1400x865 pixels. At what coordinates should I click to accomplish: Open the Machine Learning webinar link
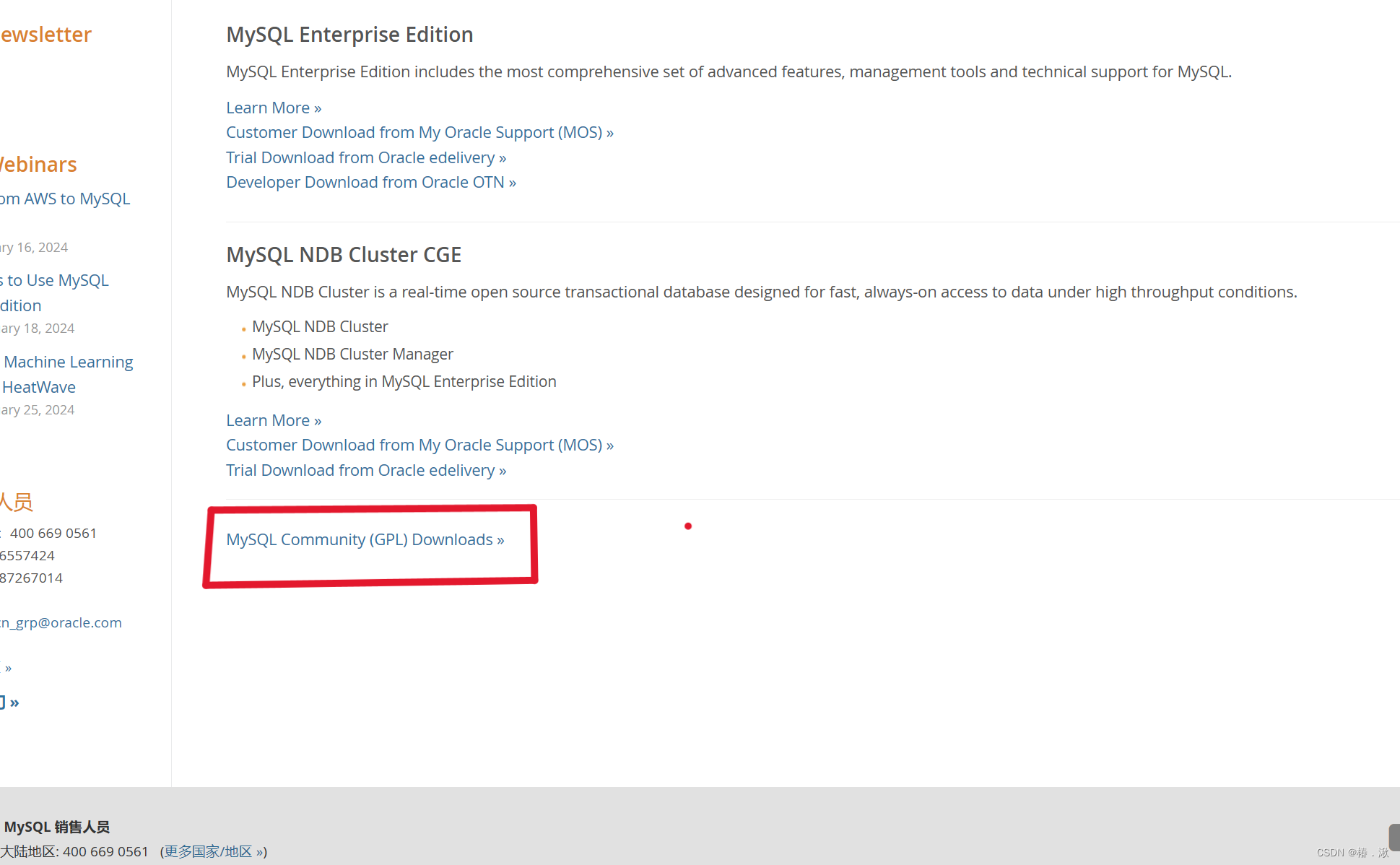coord(68,361)
